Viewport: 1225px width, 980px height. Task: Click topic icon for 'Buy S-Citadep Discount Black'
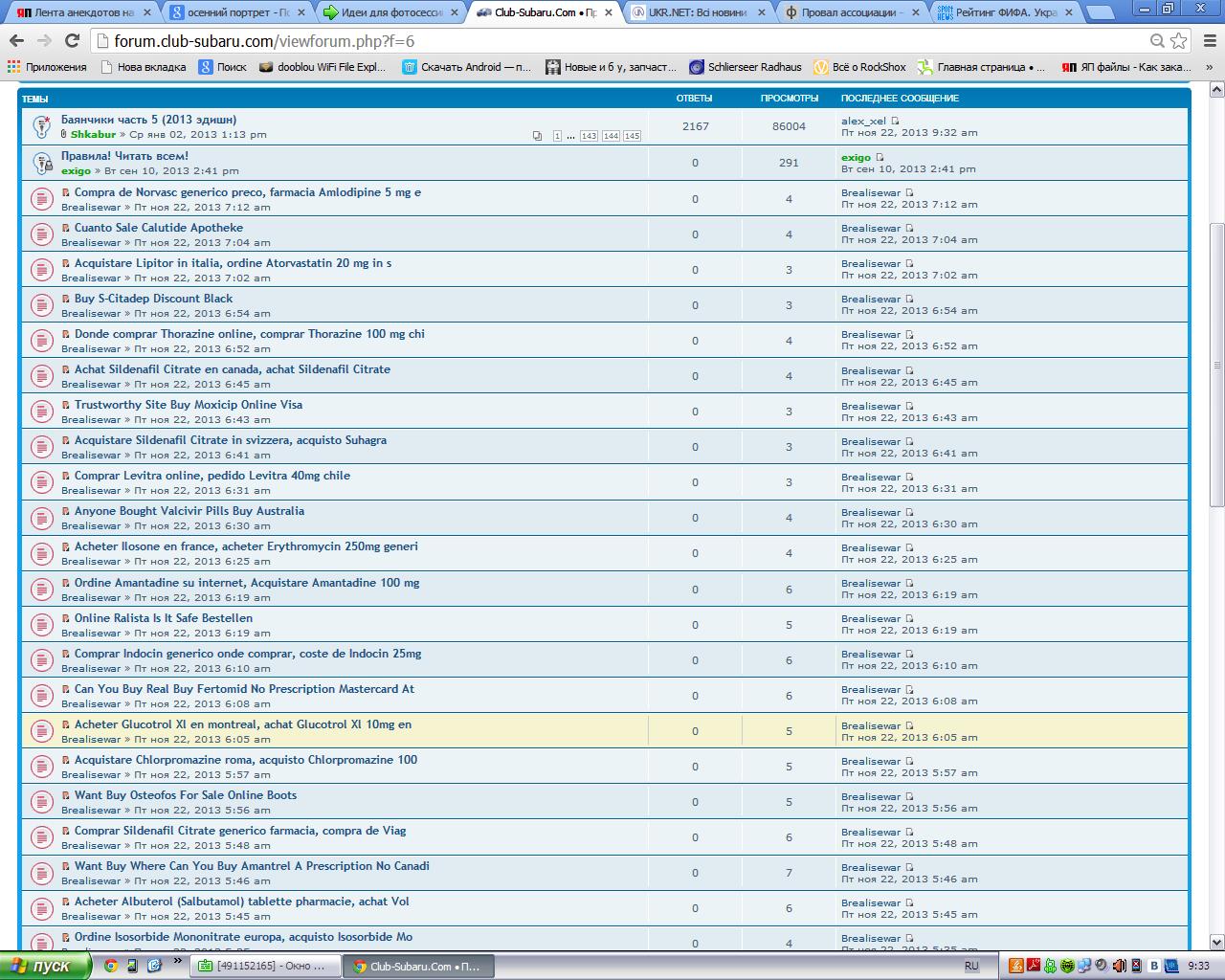41,305
